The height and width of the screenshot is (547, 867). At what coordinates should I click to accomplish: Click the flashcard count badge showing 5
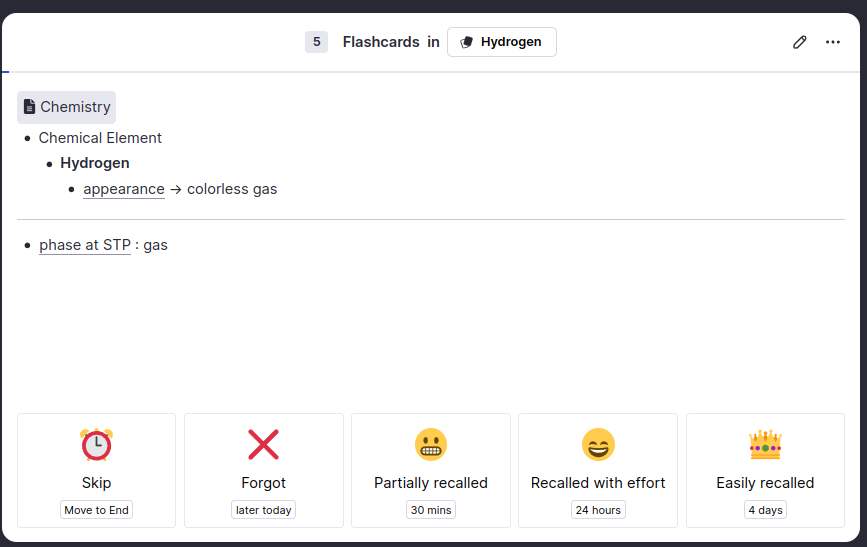click(x=316, y=42)
